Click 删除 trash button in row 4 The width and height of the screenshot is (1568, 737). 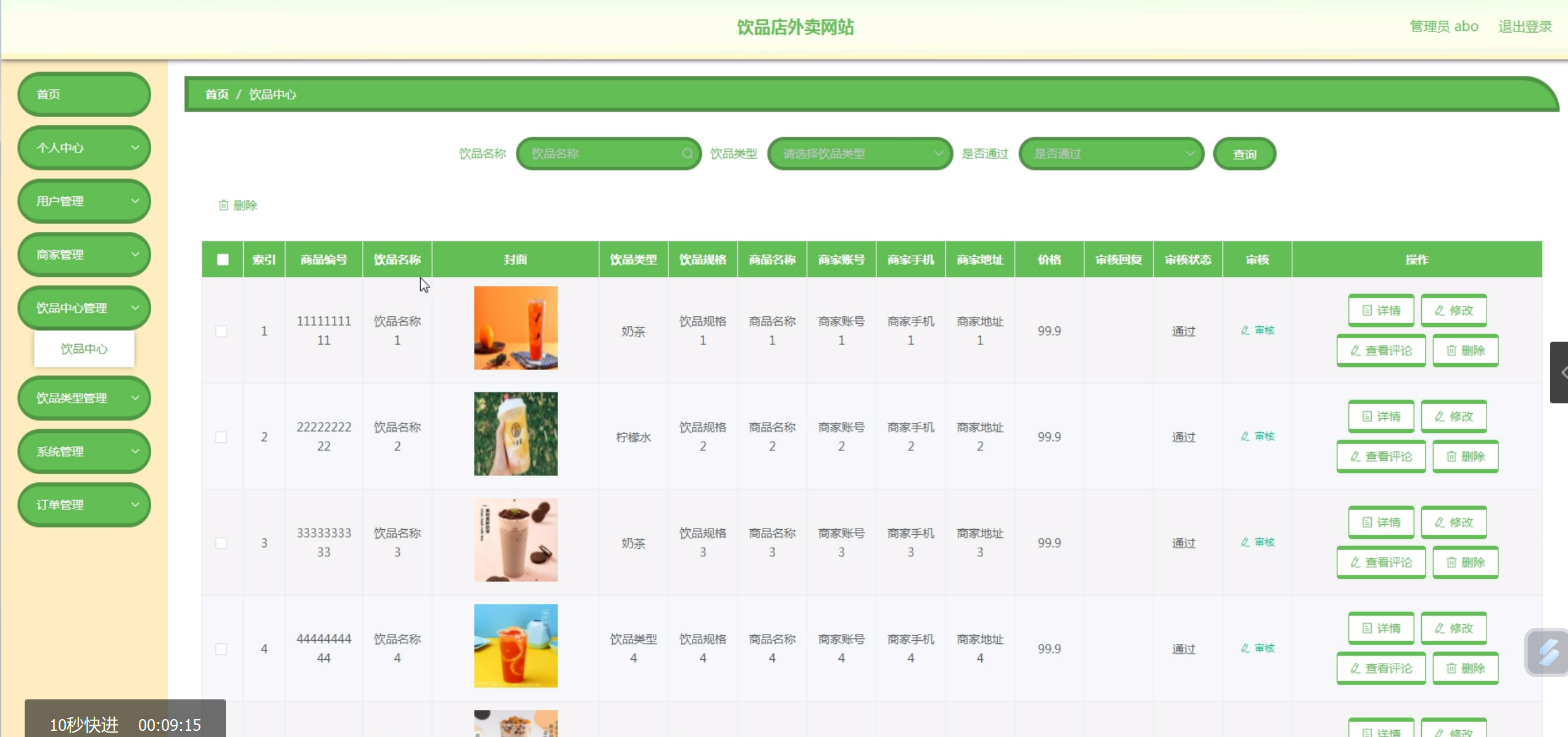1465,669
